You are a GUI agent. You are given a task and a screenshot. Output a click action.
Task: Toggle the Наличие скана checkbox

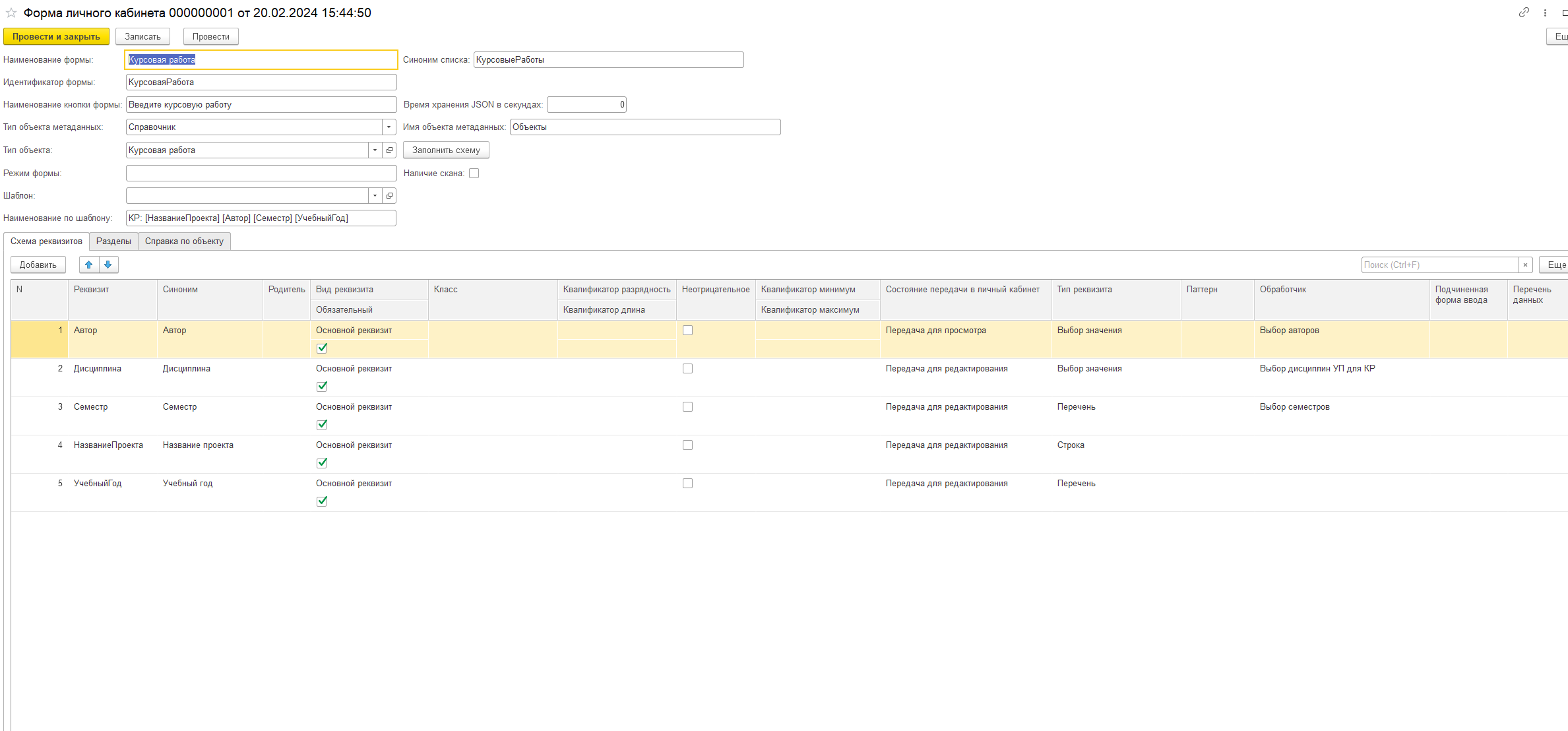pos(474,174)
